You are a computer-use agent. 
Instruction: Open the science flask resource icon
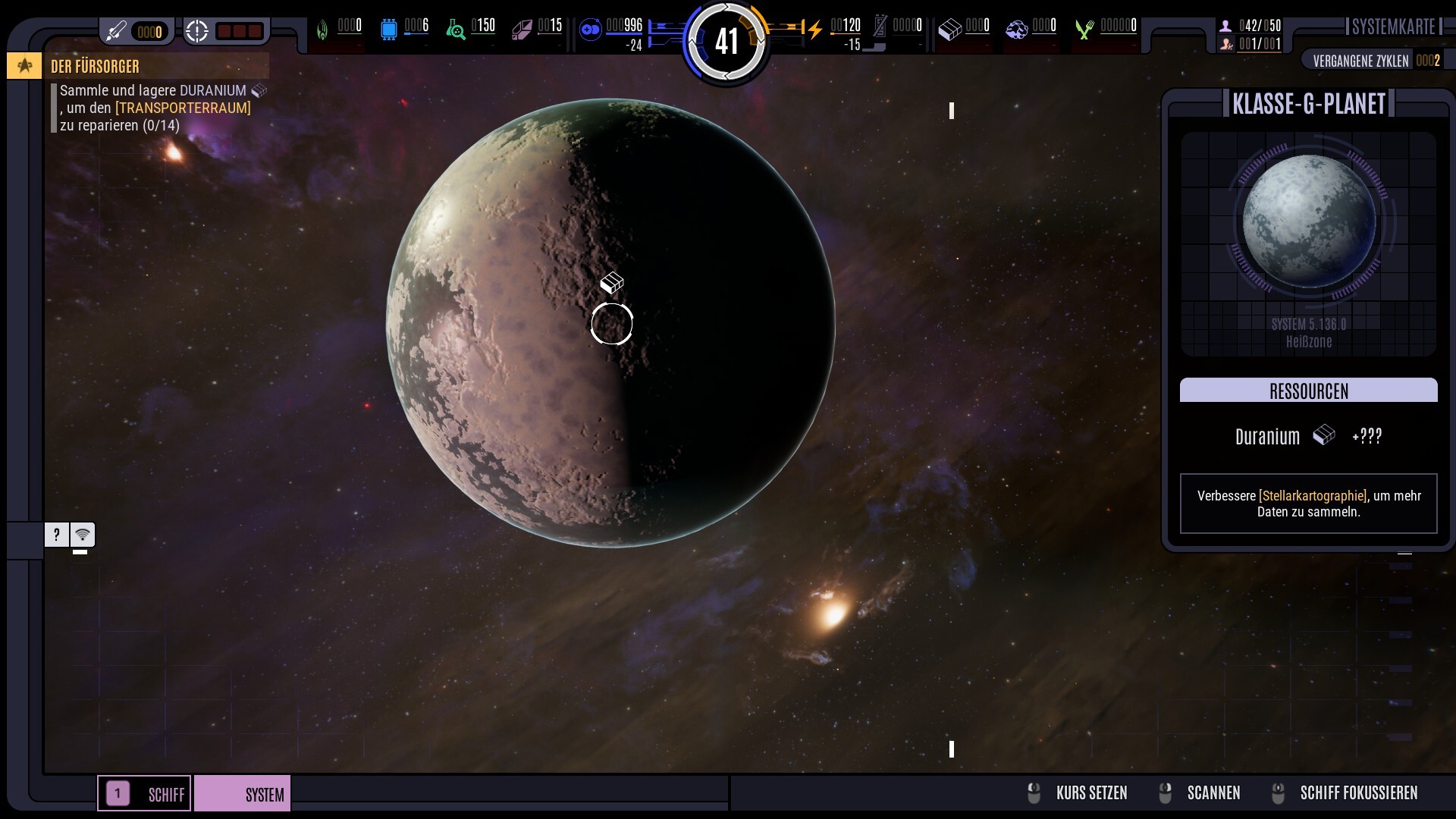coord(456,30)
